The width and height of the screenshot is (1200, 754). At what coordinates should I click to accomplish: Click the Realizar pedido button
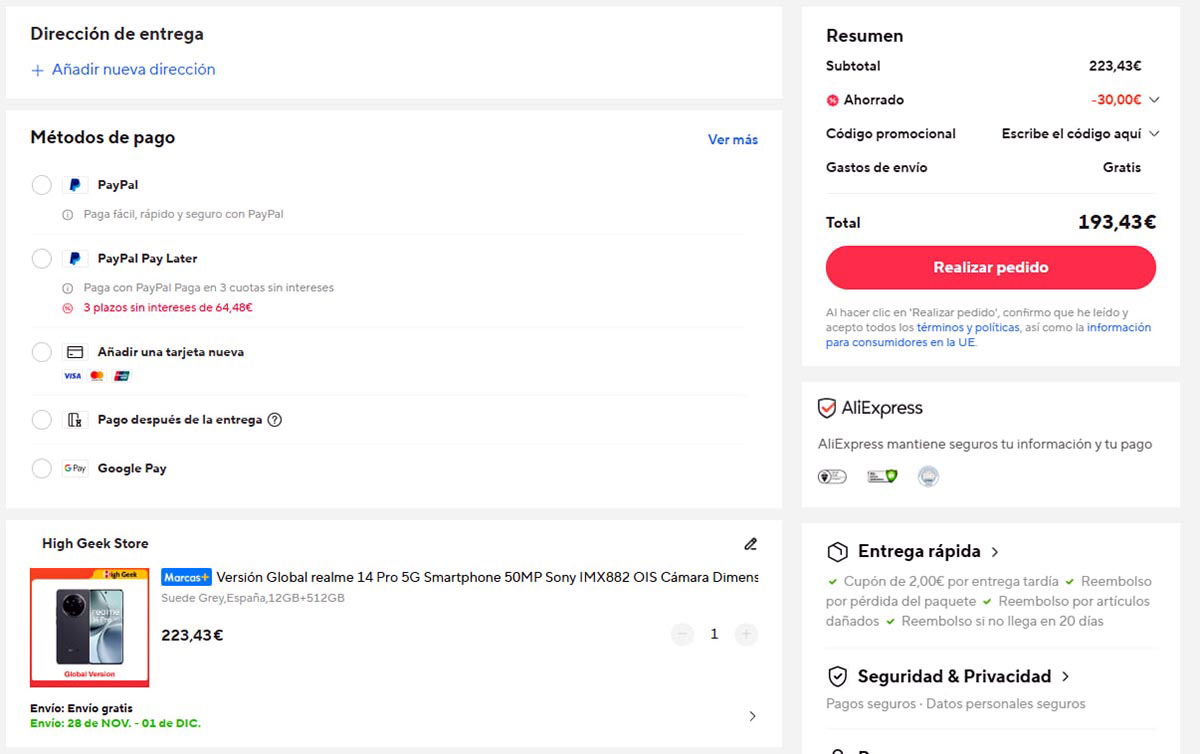(x=990, y=267)
